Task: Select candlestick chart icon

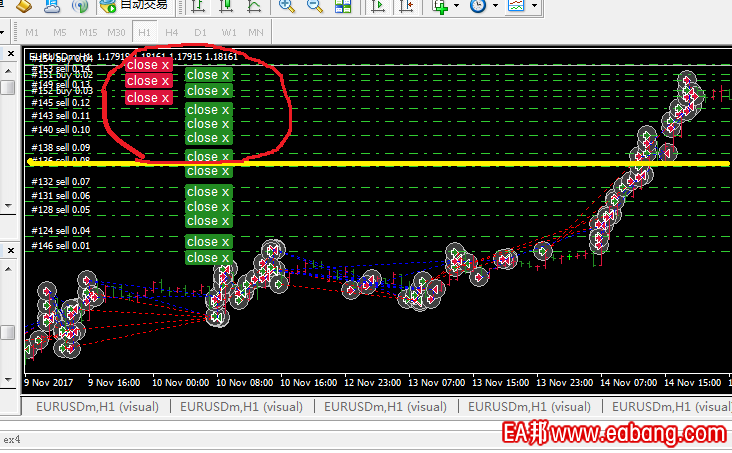Action: 226,7
